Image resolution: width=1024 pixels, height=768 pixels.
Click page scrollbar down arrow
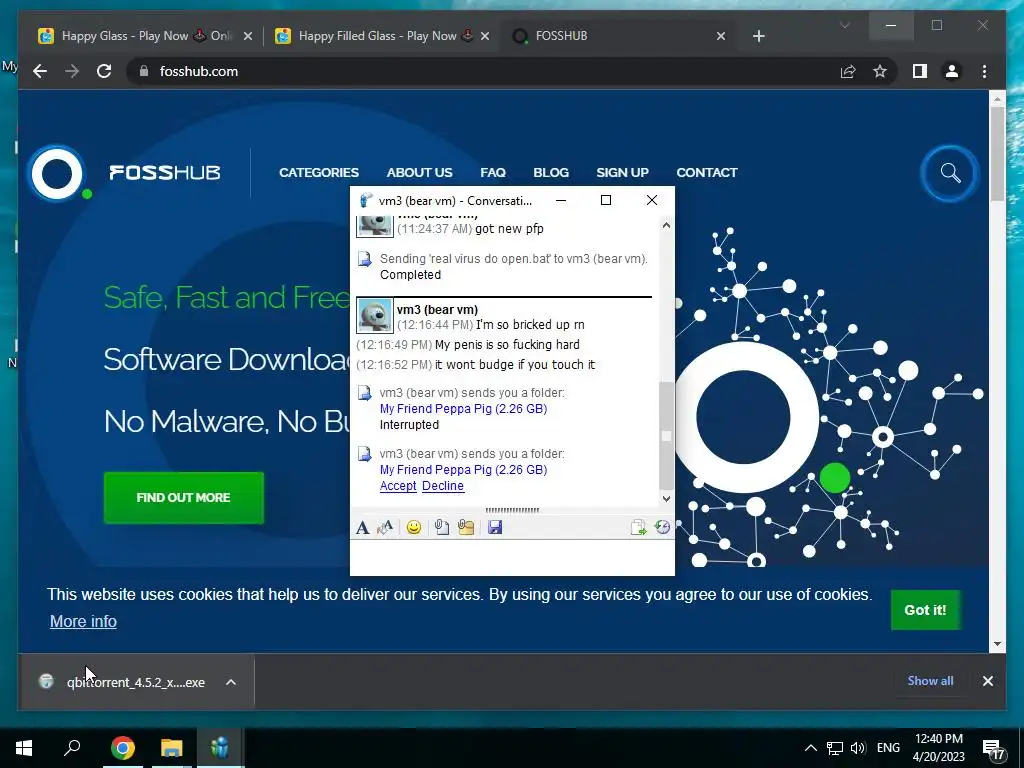(997, 644)
